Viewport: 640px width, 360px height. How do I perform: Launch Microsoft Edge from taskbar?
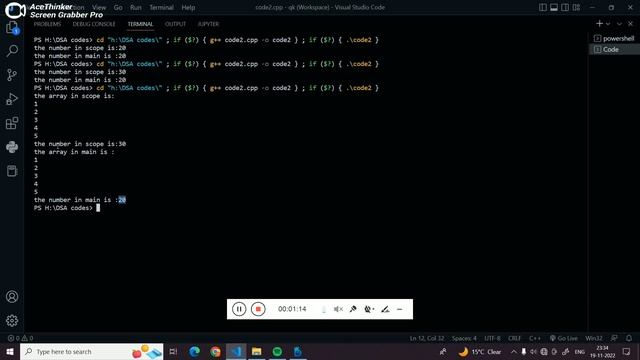pos(194,351)
